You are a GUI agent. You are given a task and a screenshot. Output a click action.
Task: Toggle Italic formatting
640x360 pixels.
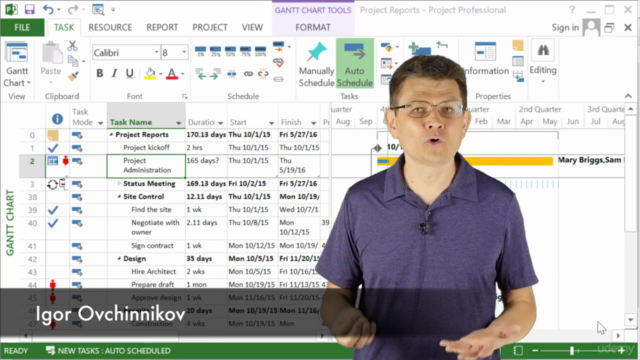[x=115, y=73]
